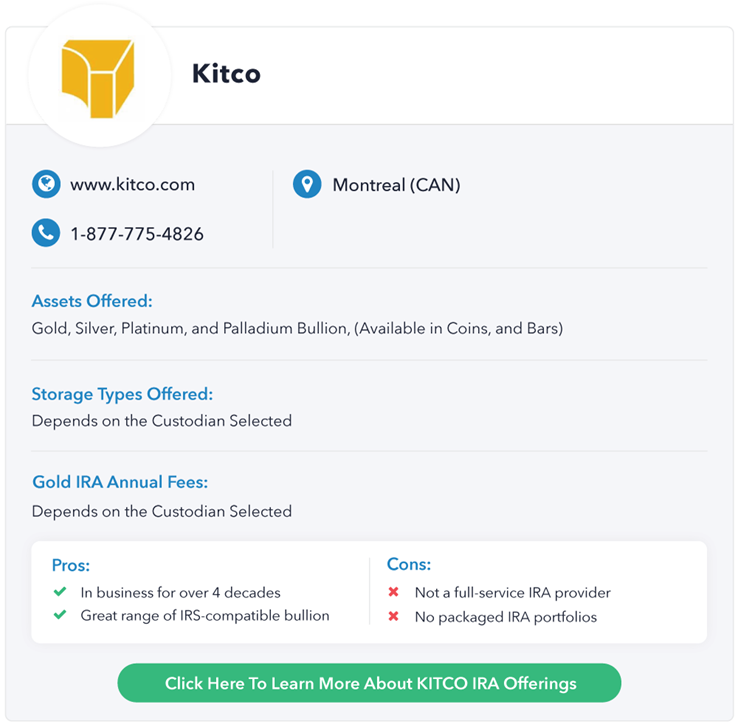
Task: Click the 'Gold IRA Annual Fees:' heading
Action: (x=120, y=482)
